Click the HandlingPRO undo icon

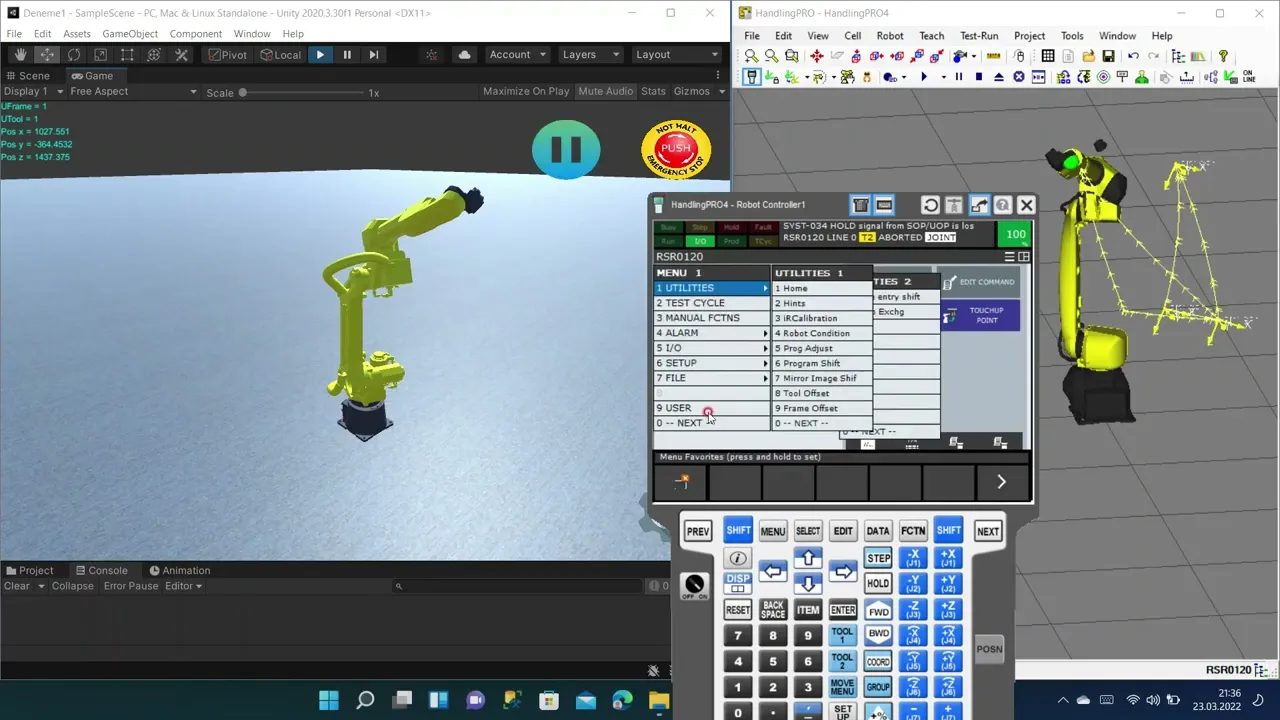click(1133, 56)
